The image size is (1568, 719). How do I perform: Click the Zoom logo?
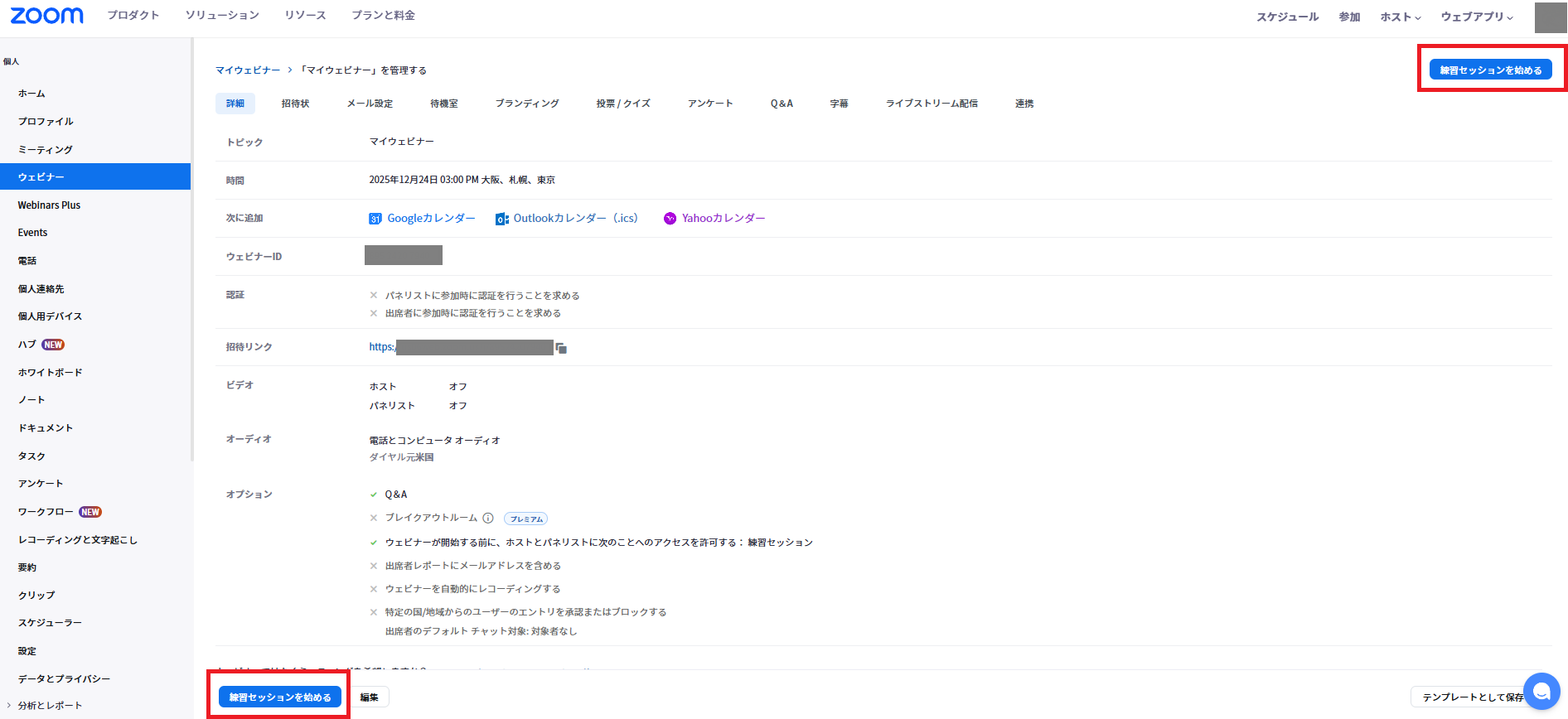[46, 16]
